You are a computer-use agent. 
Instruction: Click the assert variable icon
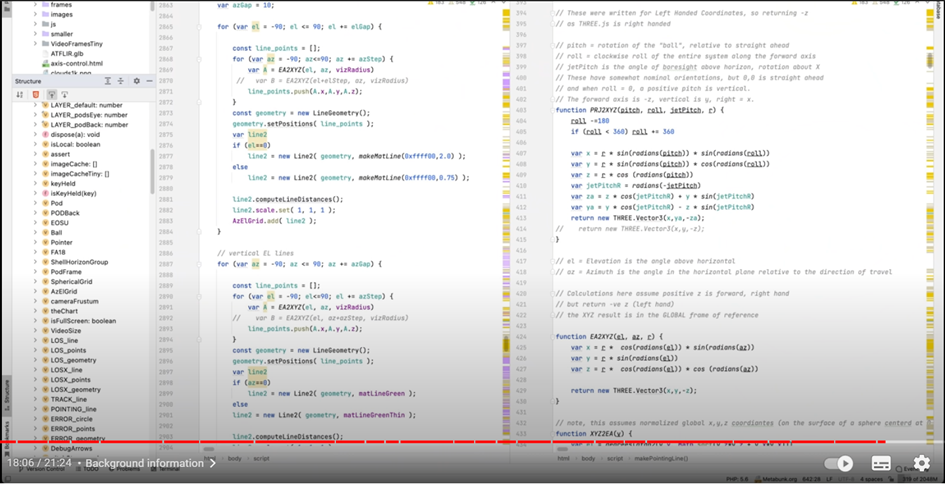[45, 154]
